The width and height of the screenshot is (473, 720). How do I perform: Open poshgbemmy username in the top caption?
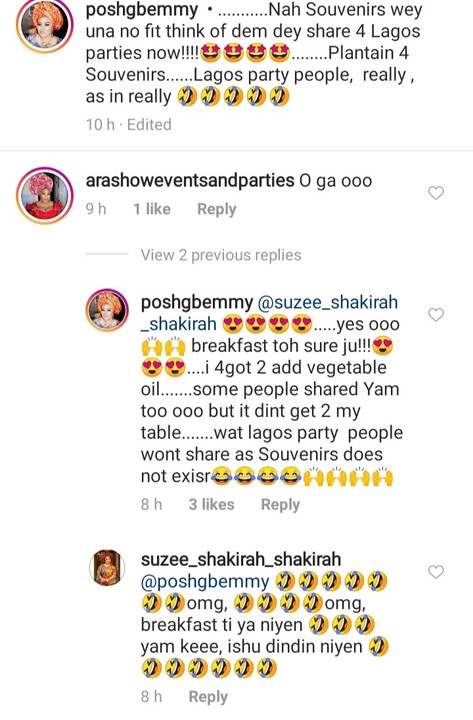tap(142, 9)
